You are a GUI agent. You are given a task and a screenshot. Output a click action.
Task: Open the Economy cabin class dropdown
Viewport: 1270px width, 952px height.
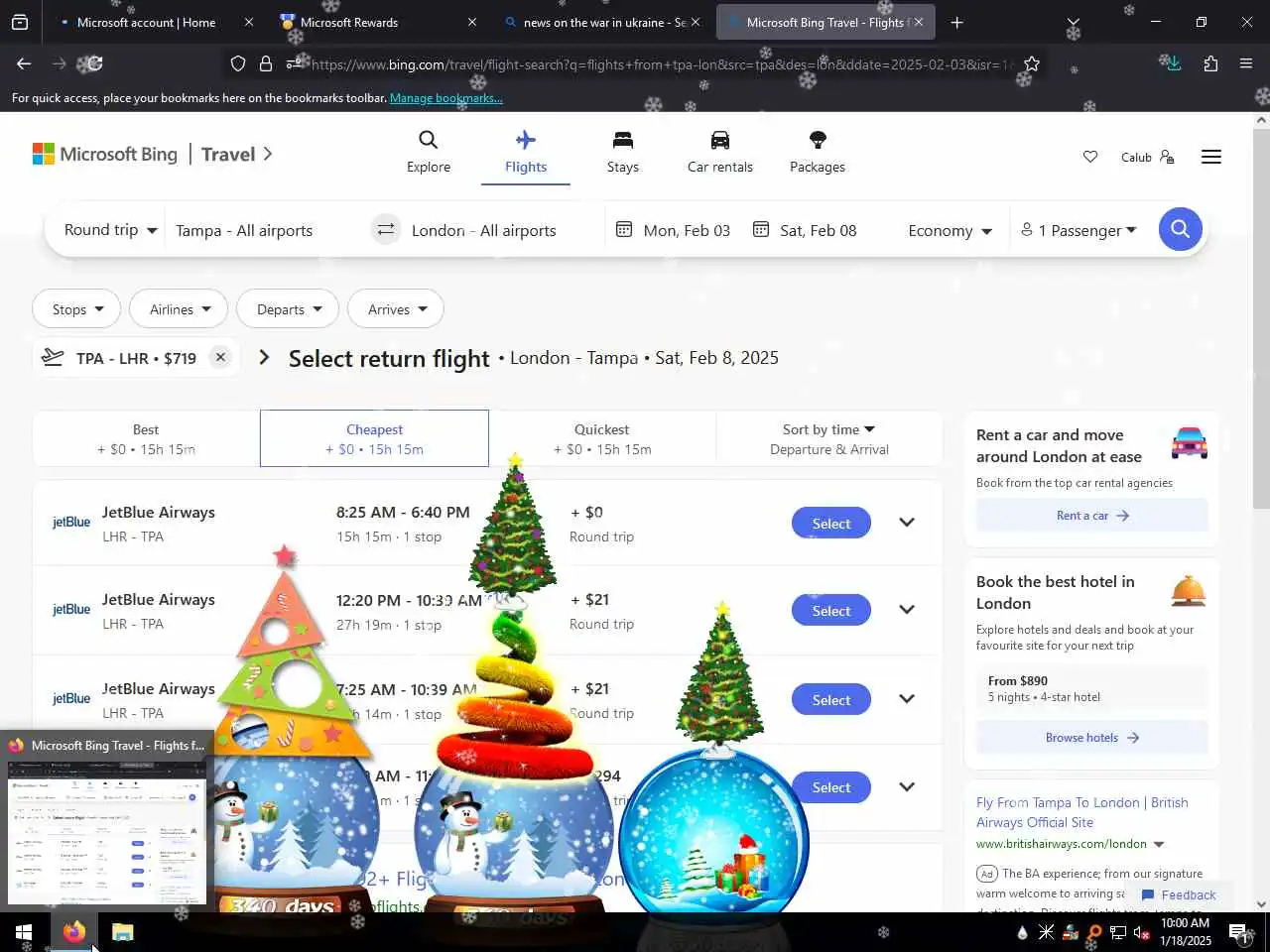pyautogui.click(x=950, y=230)
